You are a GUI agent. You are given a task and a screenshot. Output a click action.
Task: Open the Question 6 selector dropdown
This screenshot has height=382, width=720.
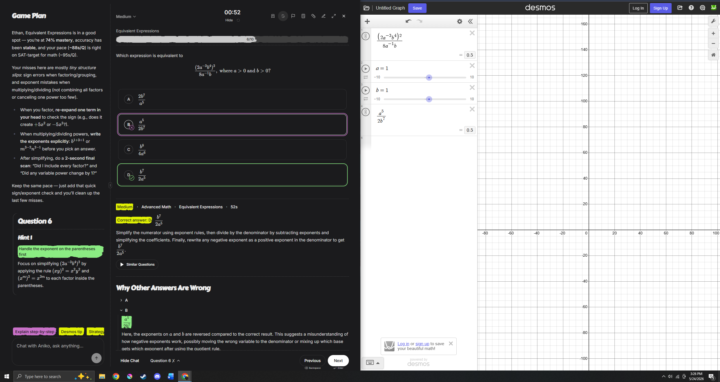[x=165, y=361]
